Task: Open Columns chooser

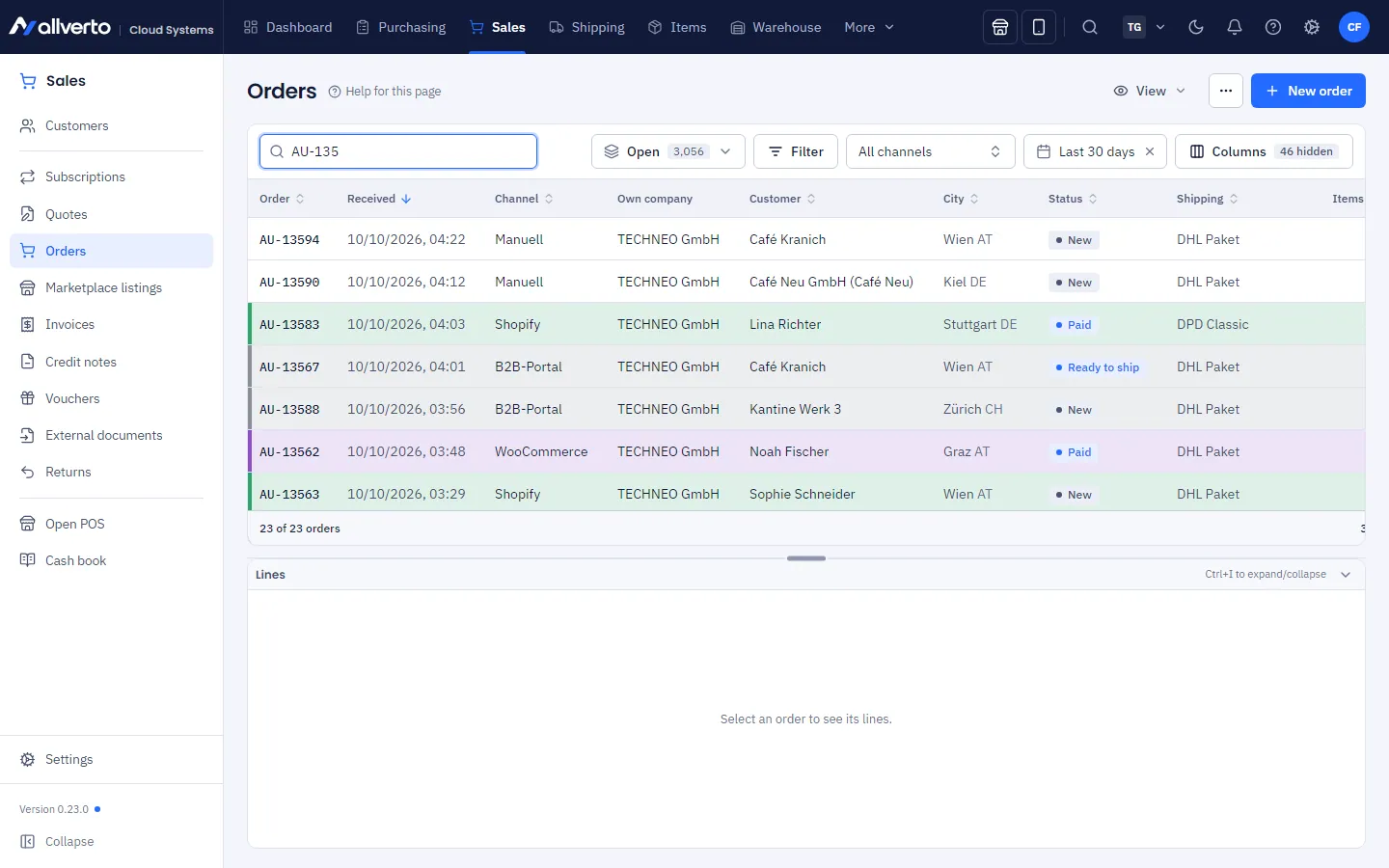Action: [1264, 151]
